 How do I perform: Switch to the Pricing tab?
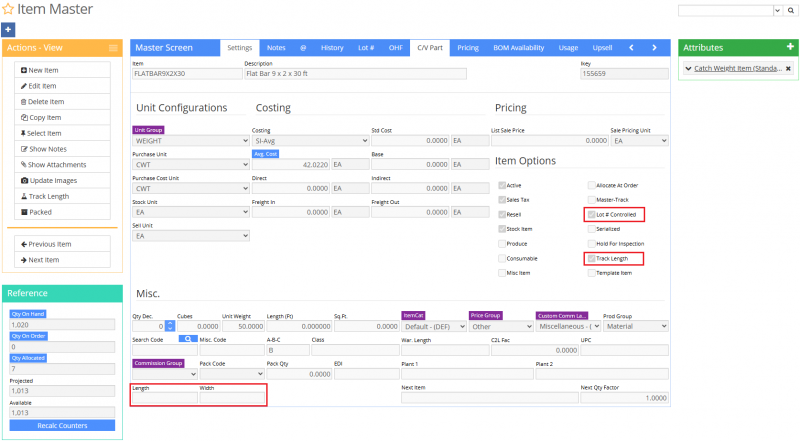tap(467, 47)
